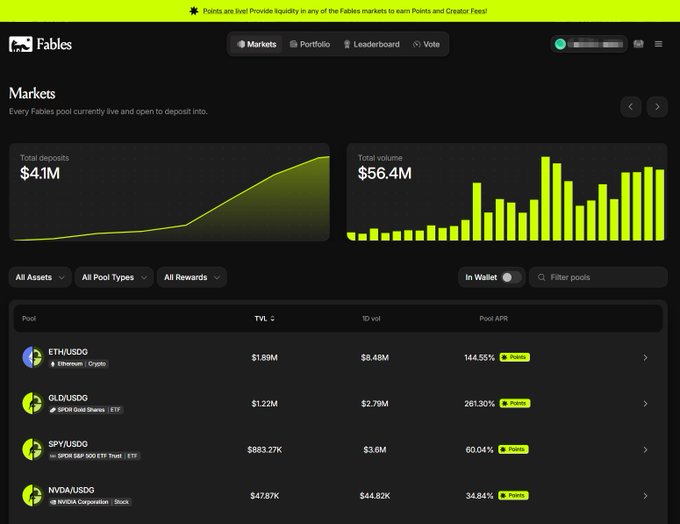Image resolution: width=680 pixels, height=524 pixels.
Task: Click the Filter pools search field
Action: pyautogui.click(x=598, y=277)
